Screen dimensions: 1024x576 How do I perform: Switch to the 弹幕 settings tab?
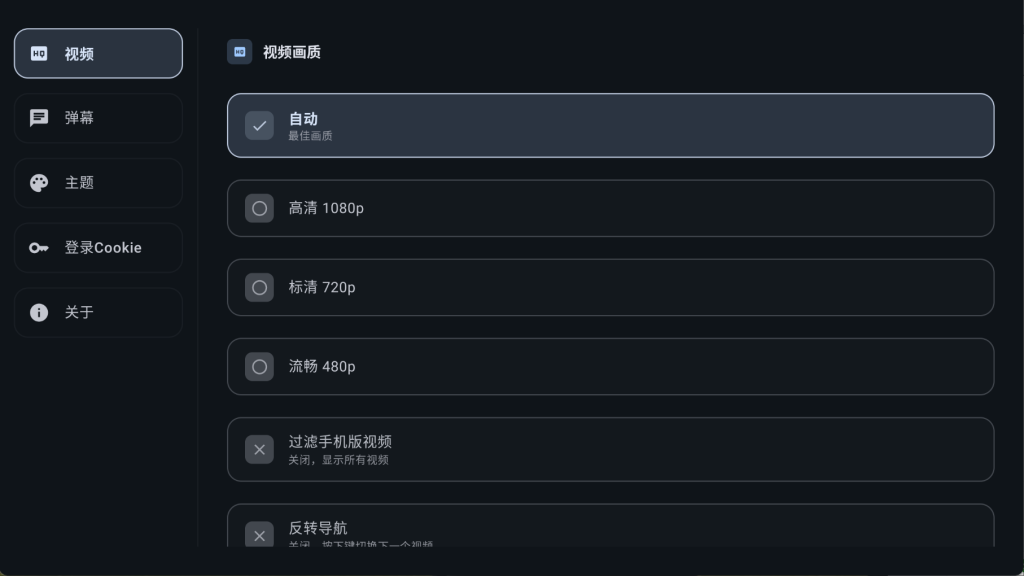(x=98, y=118)
